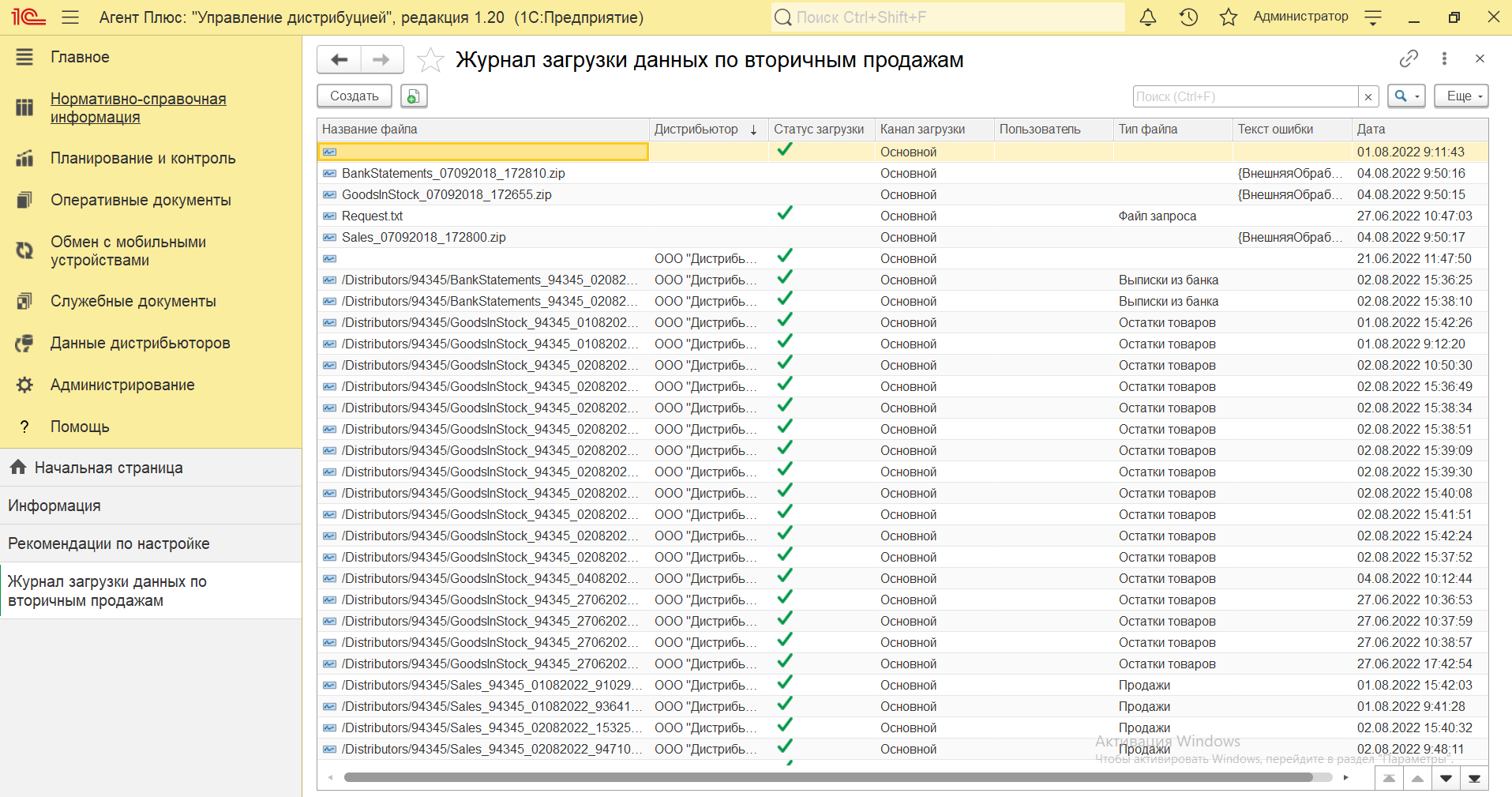Jump to list end double-down arrow
Screen dimensions: 1512x797
[1474, 778]
